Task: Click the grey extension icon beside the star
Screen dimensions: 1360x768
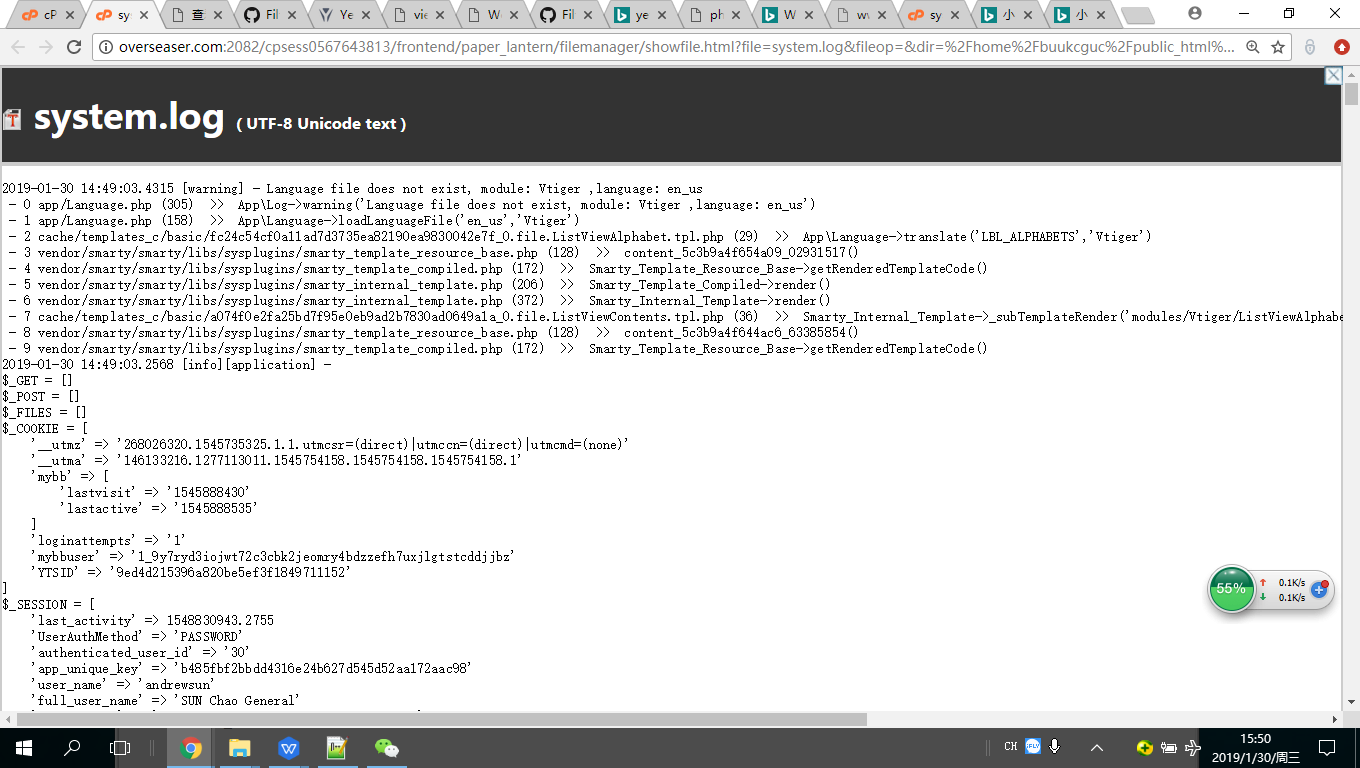Action: (1309, 47)
